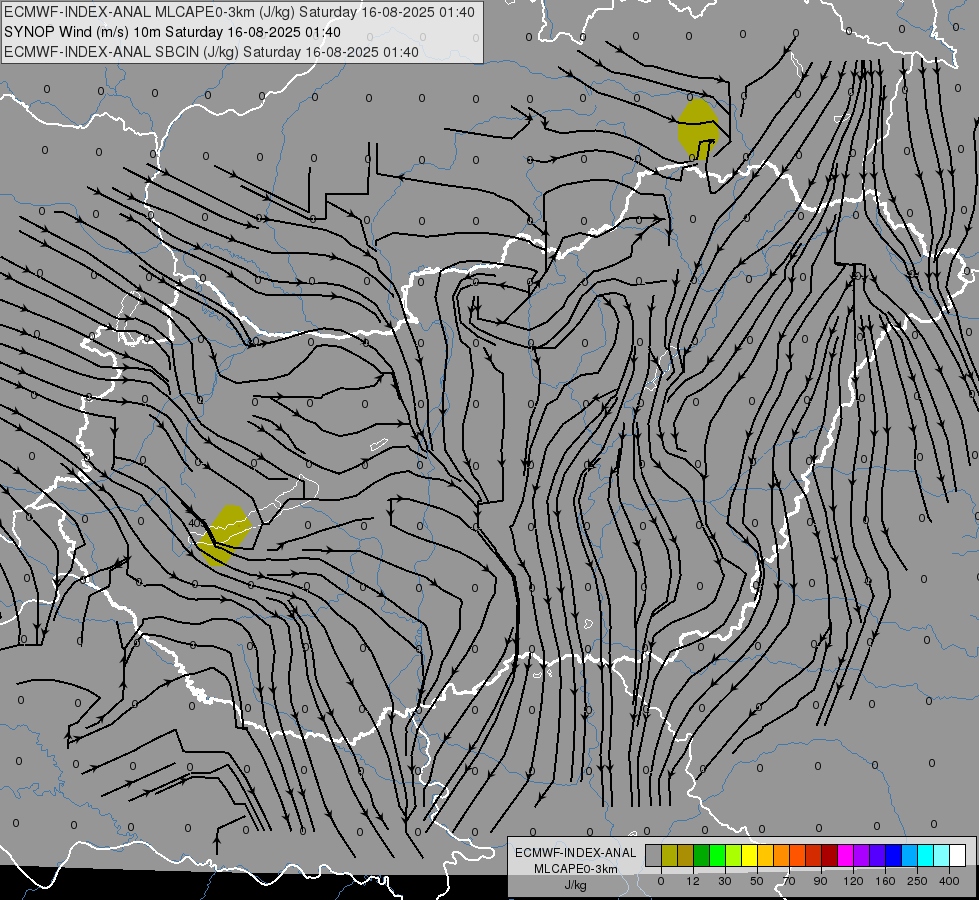Click the magenta legend swatch
Viewport: 979px width, 900px height.
tap(845, 856)
